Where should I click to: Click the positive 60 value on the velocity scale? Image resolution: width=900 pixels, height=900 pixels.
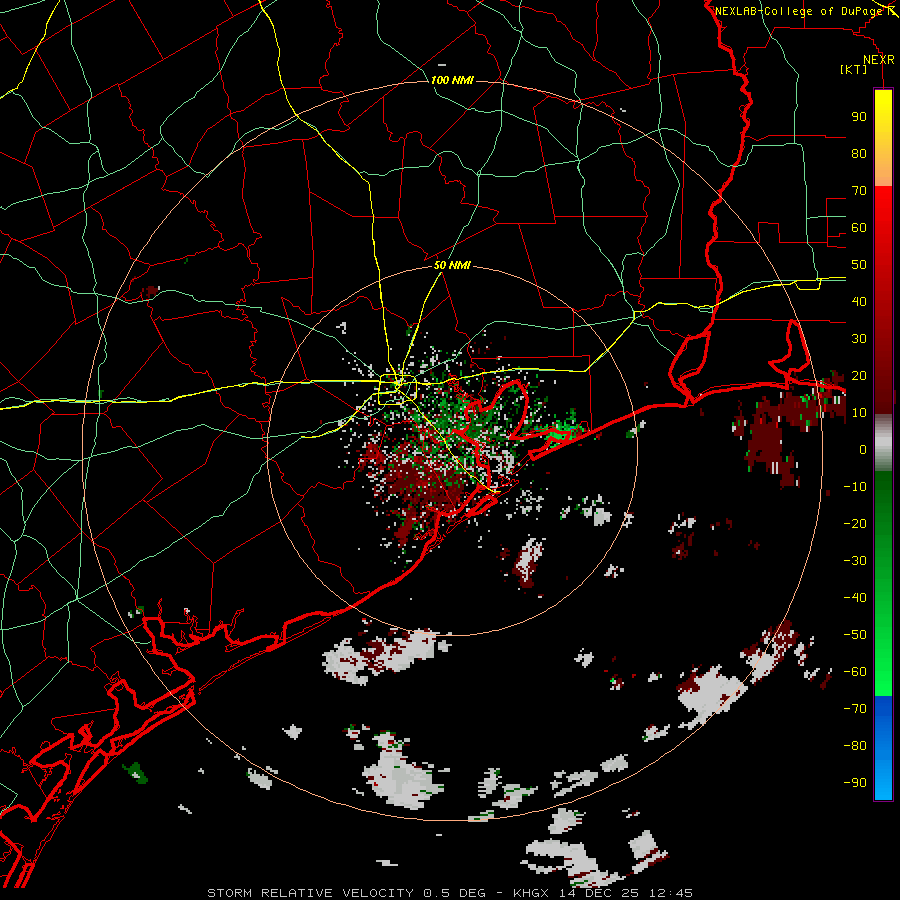tap(859, 227)
